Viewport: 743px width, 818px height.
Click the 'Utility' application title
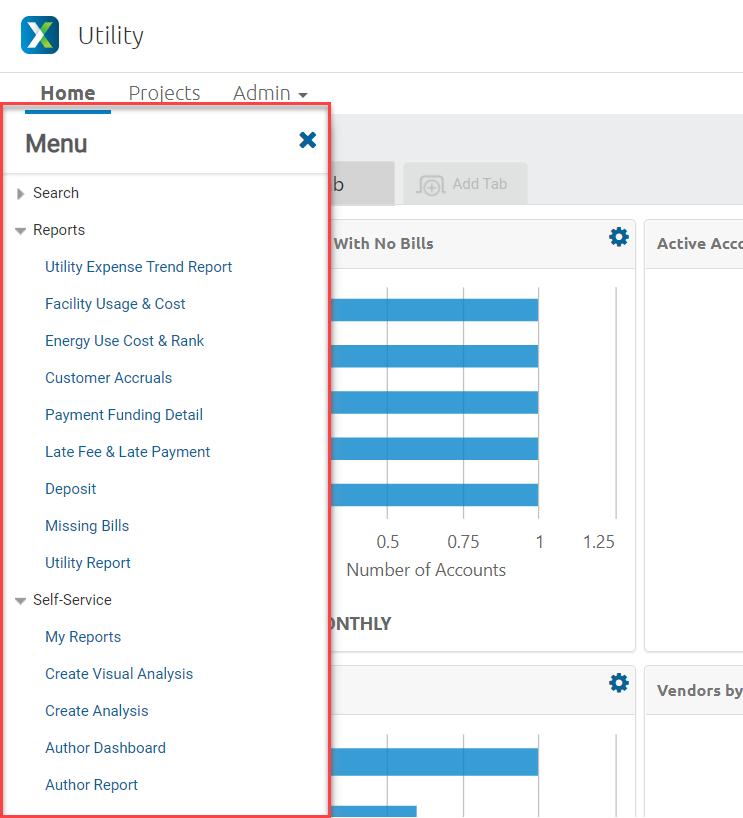click(x=111, y=36)
